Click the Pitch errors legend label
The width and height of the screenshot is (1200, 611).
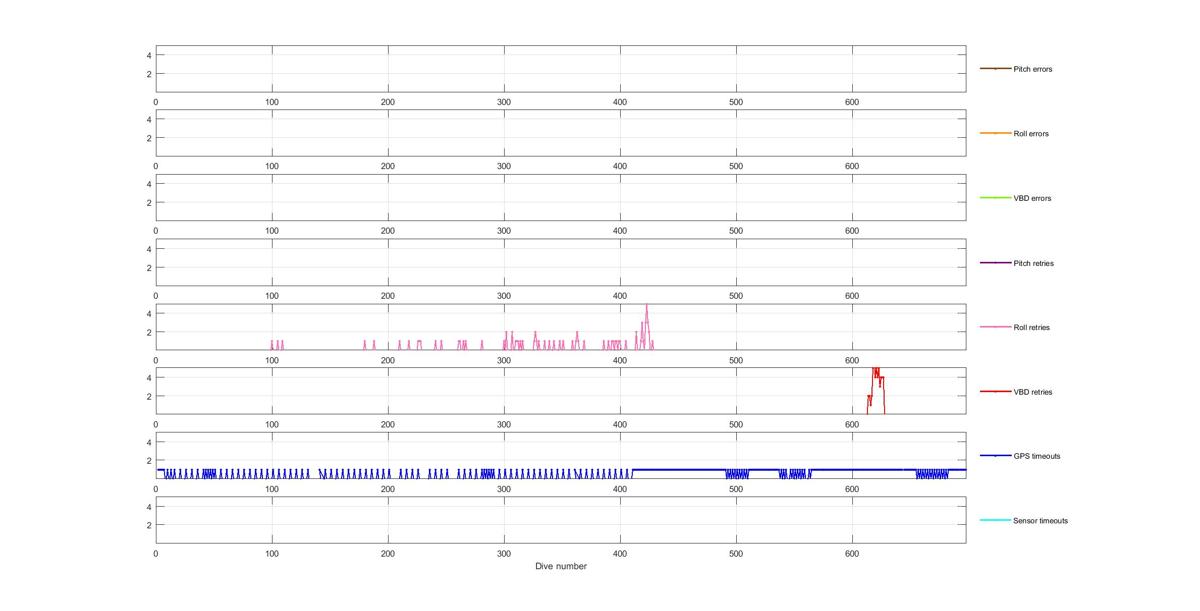[1033, 69]
